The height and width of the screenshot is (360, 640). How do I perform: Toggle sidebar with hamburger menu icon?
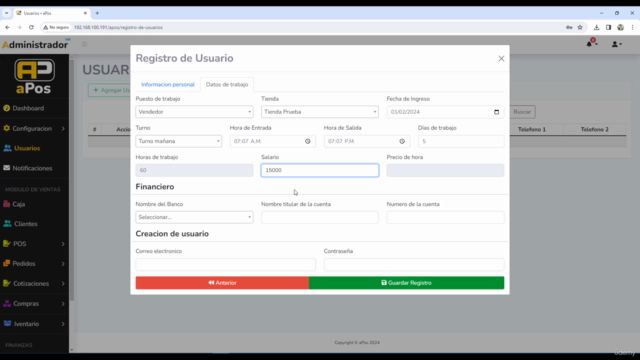click(x=84, y=44)
